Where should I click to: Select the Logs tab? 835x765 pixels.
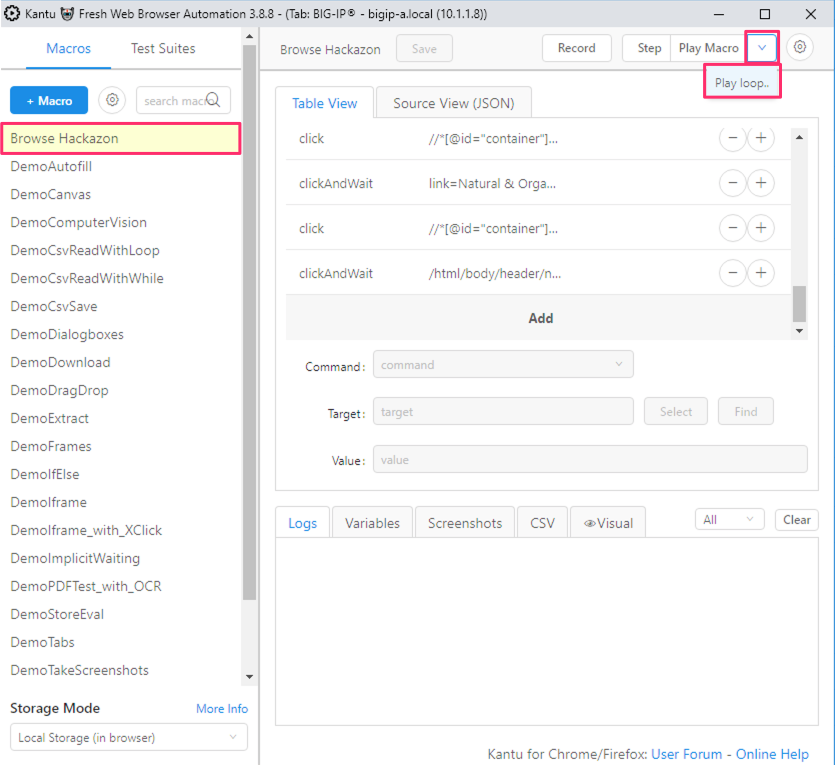point(302,523)
